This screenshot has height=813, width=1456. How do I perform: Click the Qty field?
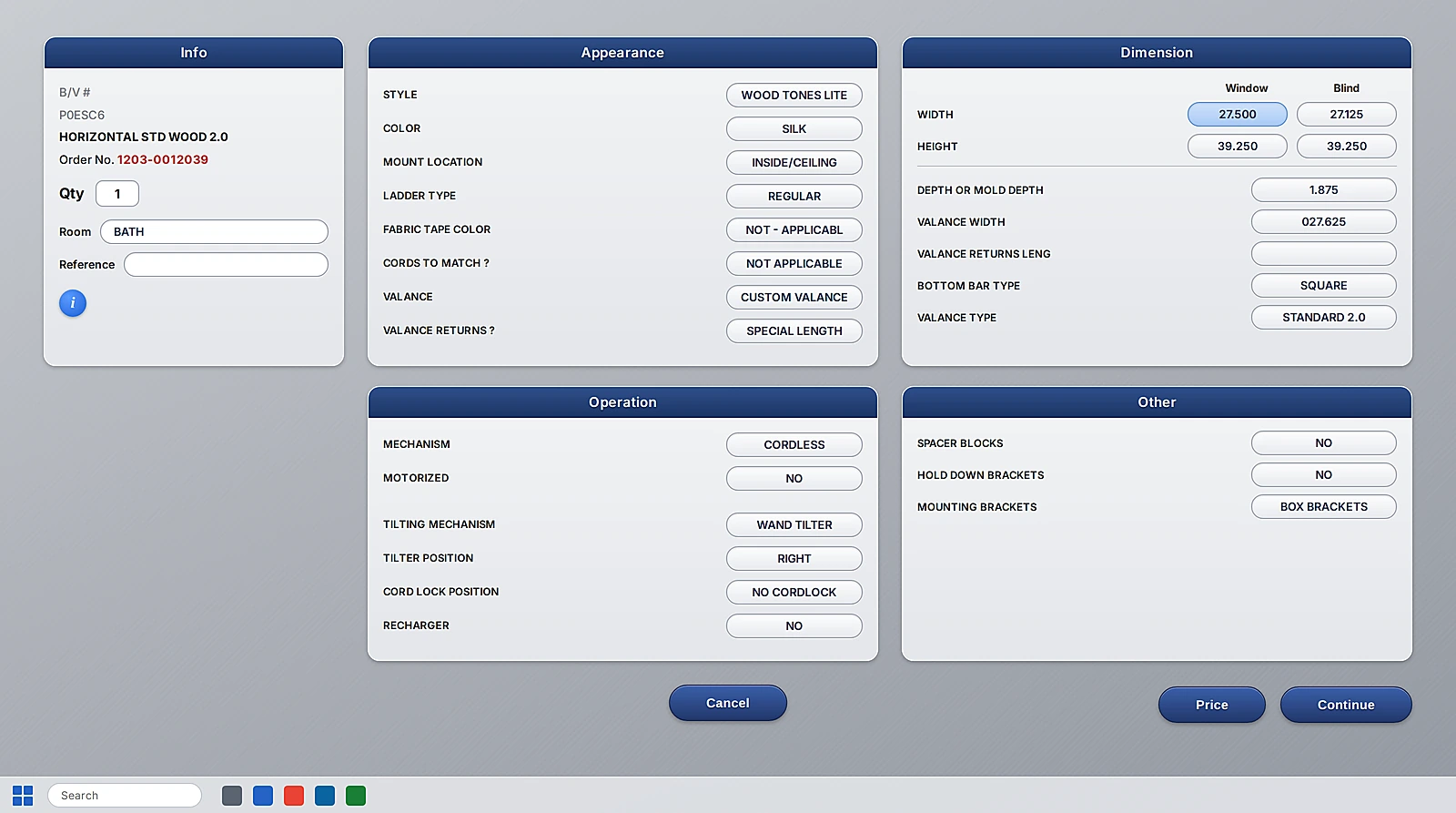tap(117, 194)
